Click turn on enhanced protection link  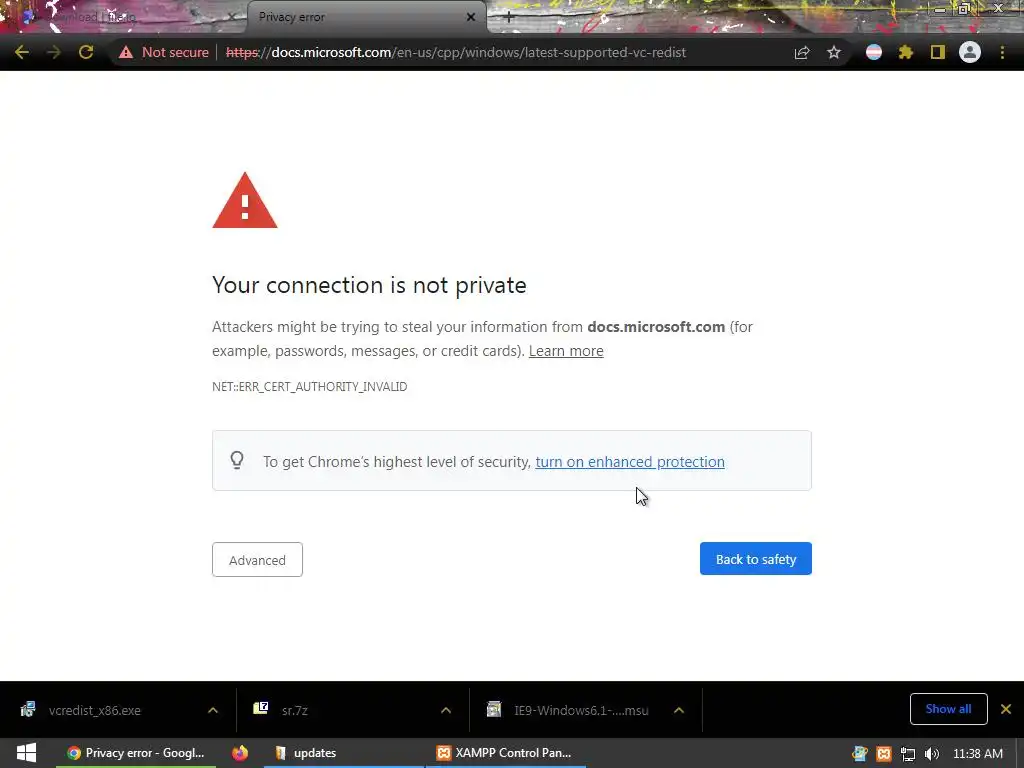tap(630, 462)
